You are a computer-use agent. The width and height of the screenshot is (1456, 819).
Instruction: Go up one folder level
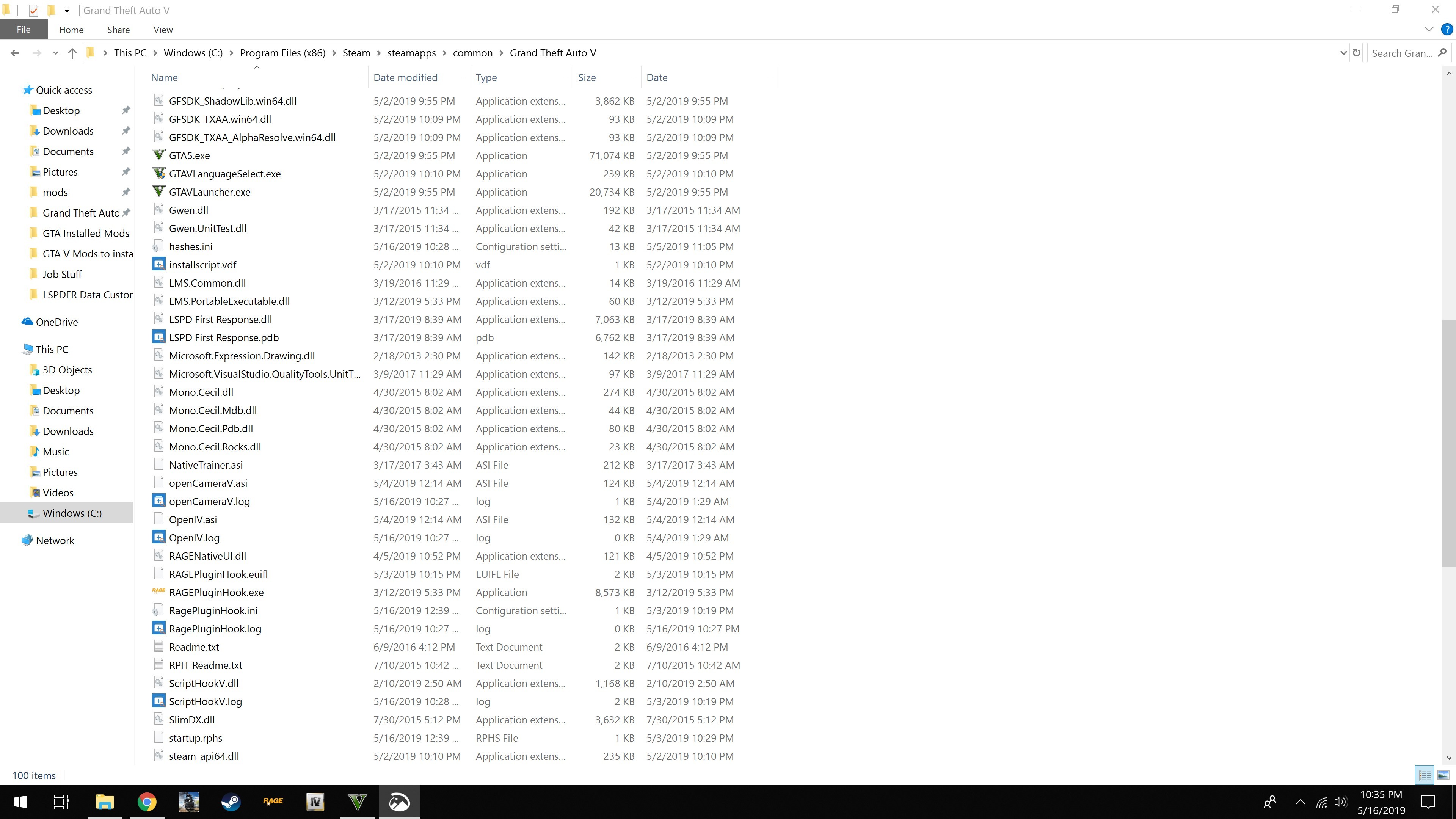[72, 53]
